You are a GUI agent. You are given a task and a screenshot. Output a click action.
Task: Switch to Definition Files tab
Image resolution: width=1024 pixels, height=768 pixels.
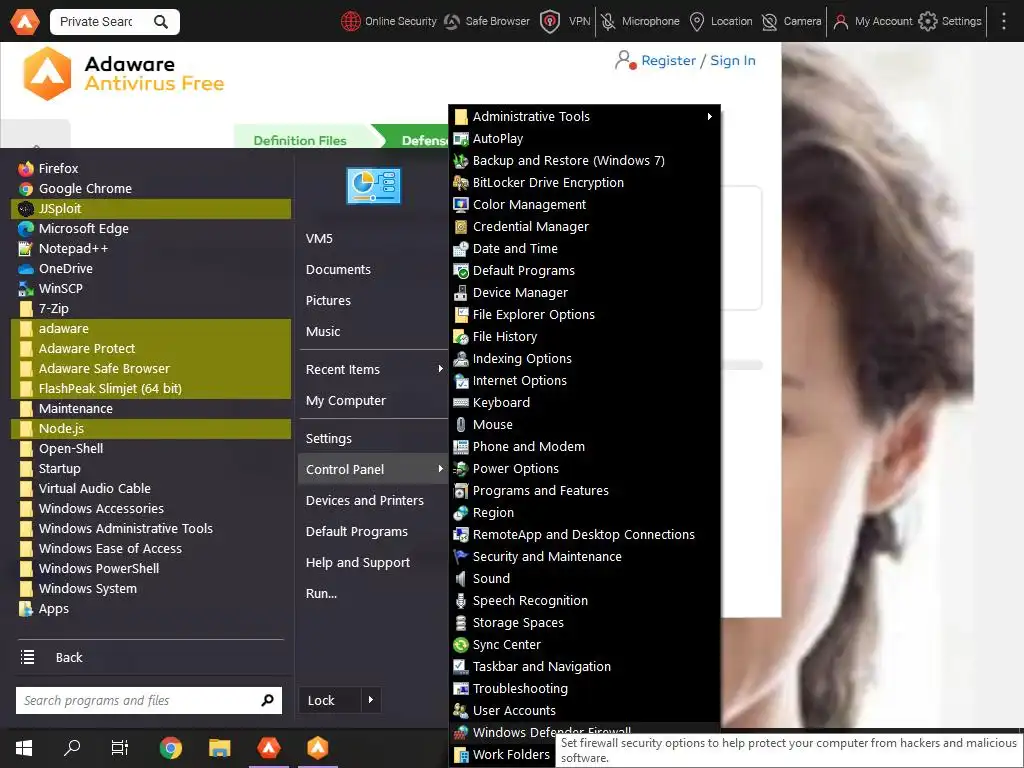tap(300, 140)
